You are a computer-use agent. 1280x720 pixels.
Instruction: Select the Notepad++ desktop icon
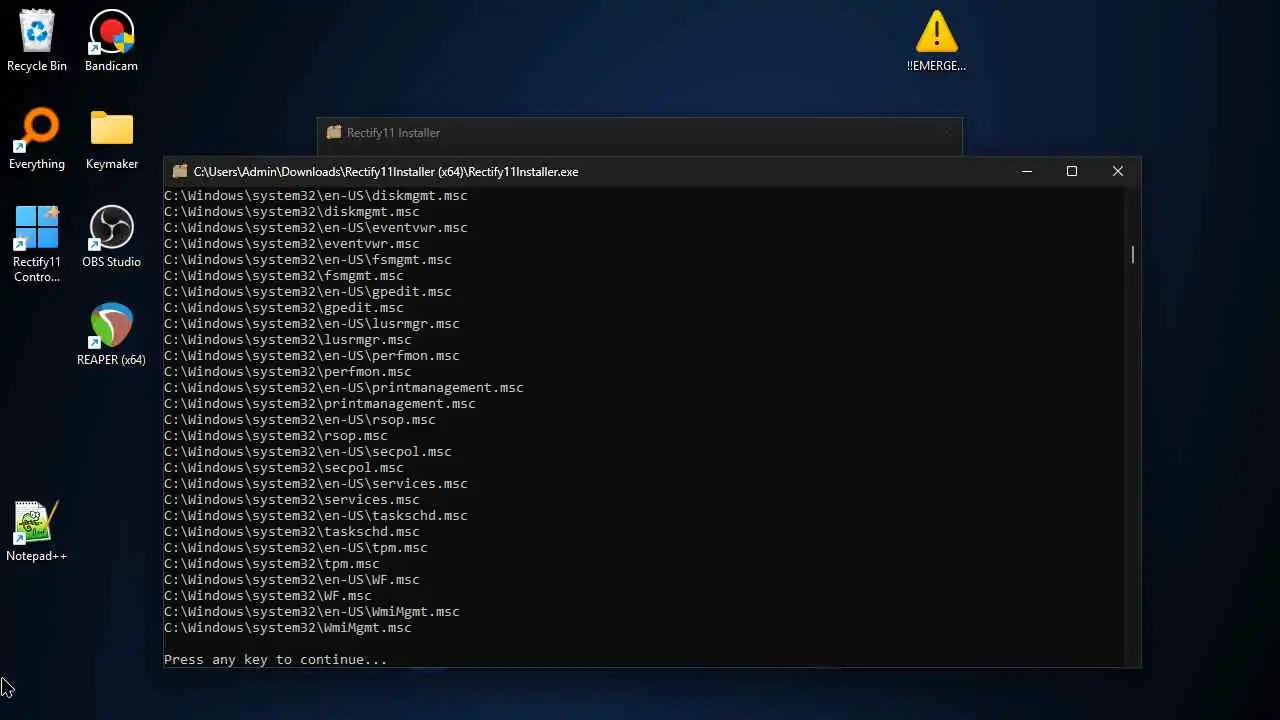click(37, 531)
